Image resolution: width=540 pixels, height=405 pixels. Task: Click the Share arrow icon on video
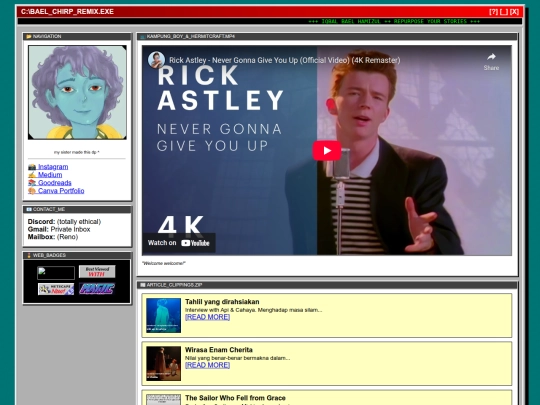click(x=491, y=57)
